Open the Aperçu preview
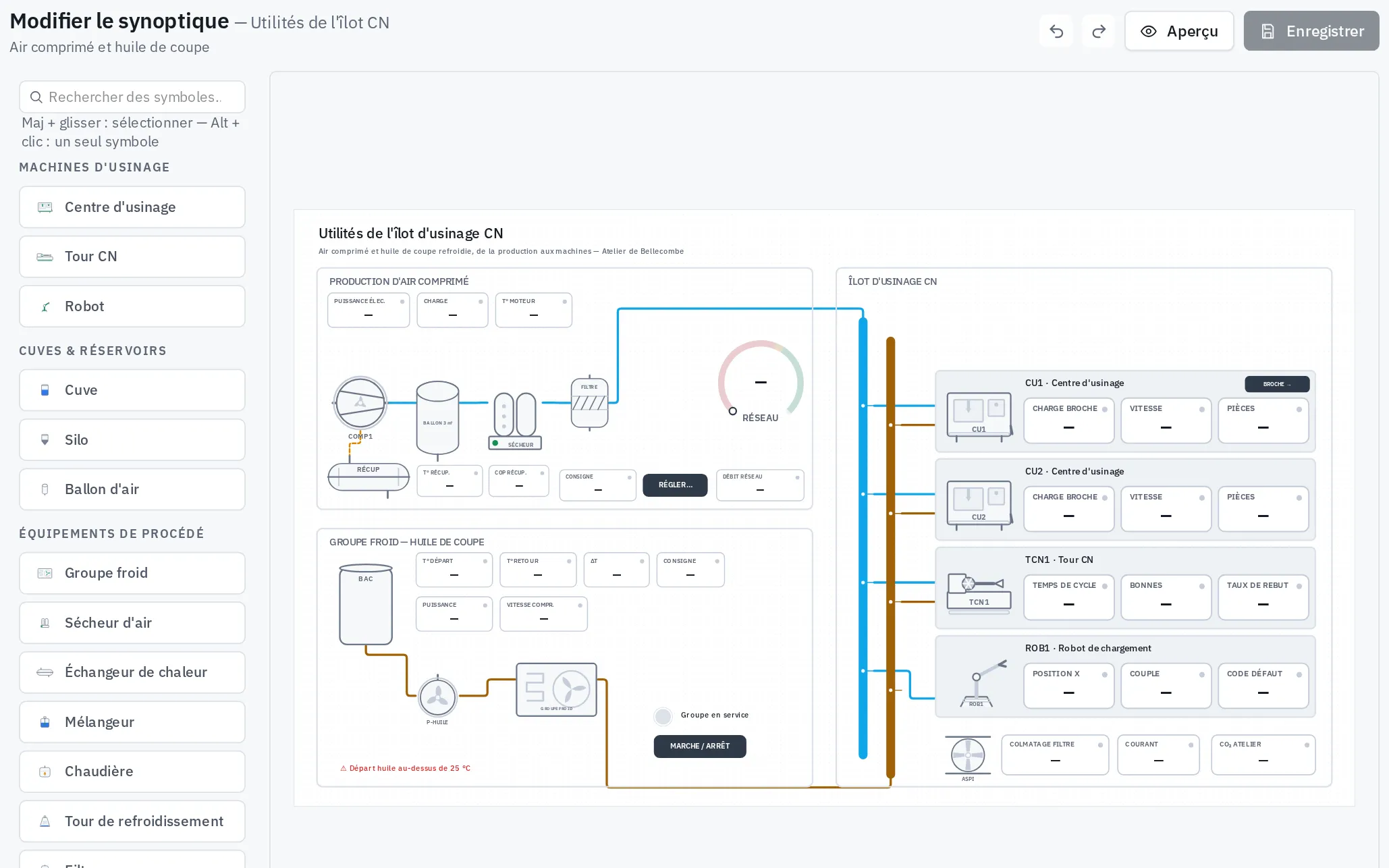The image size is (1389, 868). click(x=1179, y=31)
